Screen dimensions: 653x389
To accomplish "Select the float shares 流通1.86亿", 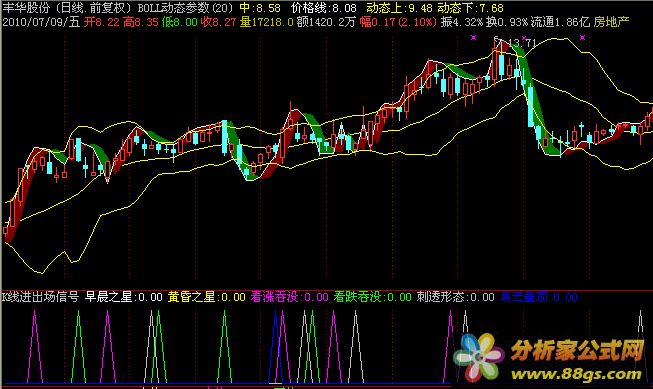I will pos(561,22).
